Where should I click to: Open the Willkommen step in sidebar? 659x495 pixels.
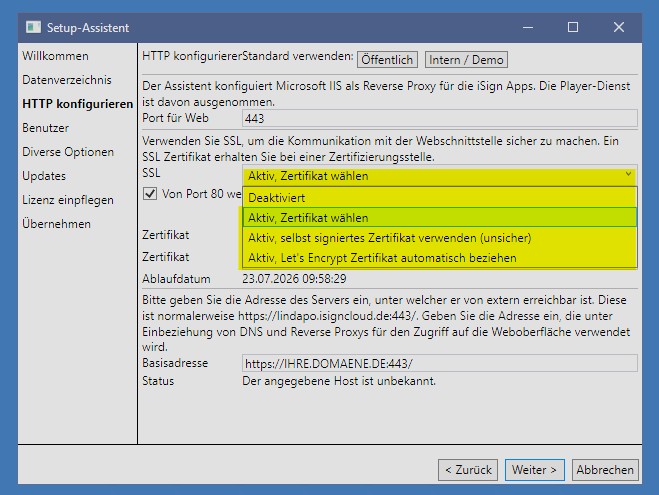[x=55, y=56]
